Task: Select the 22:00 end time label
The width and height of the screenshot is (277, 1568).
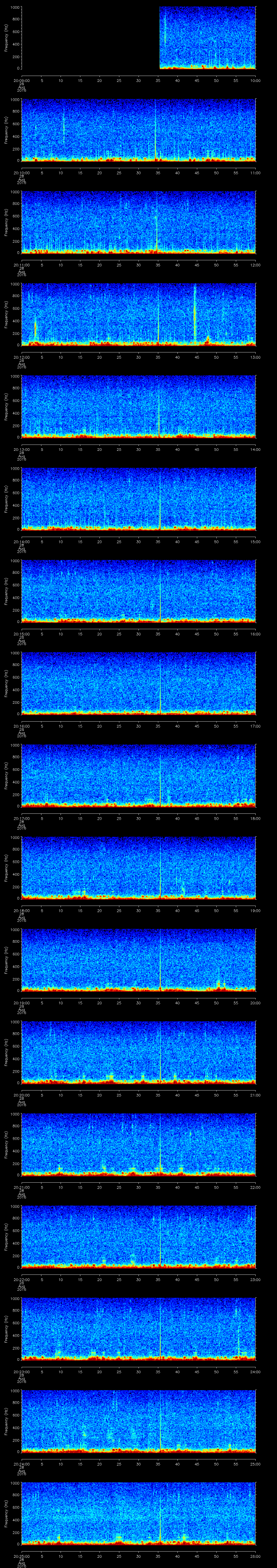Action: [x=256, y=1187]
